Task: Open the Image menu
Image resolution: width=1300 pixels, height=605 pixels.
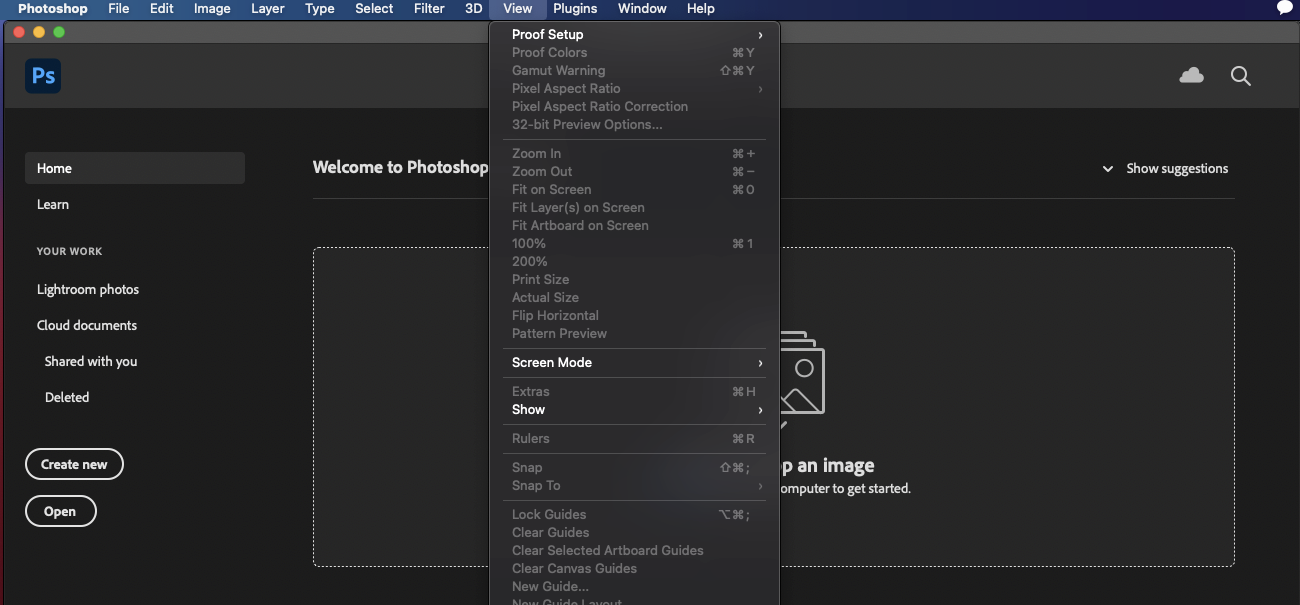Action: tap(212, 8)
